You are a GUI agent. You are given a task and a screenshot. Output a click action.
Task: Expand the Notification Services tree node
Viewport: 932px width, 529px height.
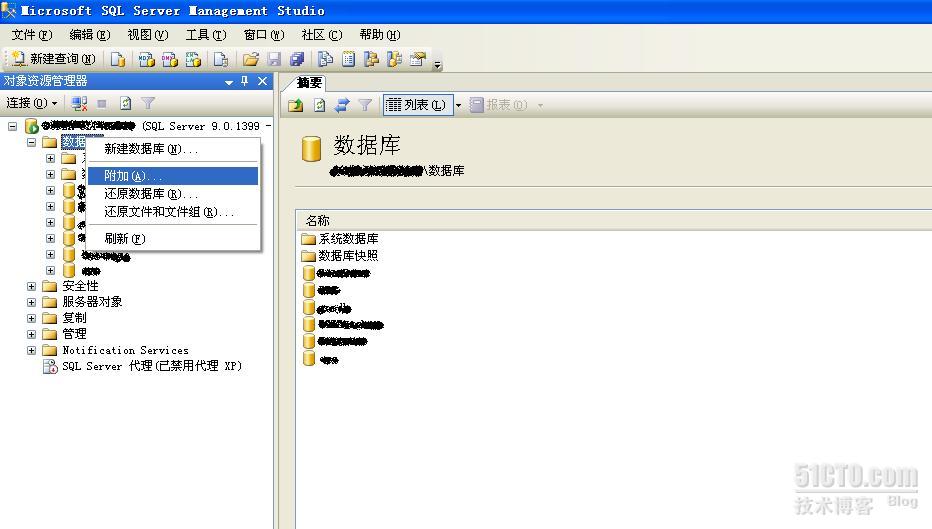pos(32,351)
